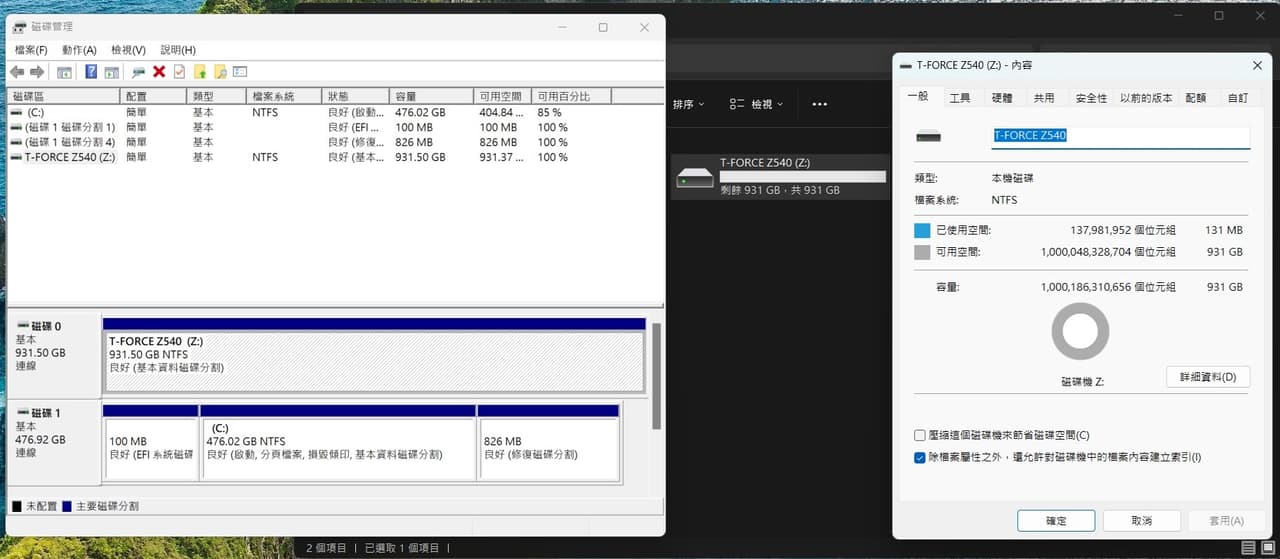Viewport: 1280px width, 559px height.
Task: Click the Back arrow in Disk Management toolbar
Action: [x=17, y=72]
